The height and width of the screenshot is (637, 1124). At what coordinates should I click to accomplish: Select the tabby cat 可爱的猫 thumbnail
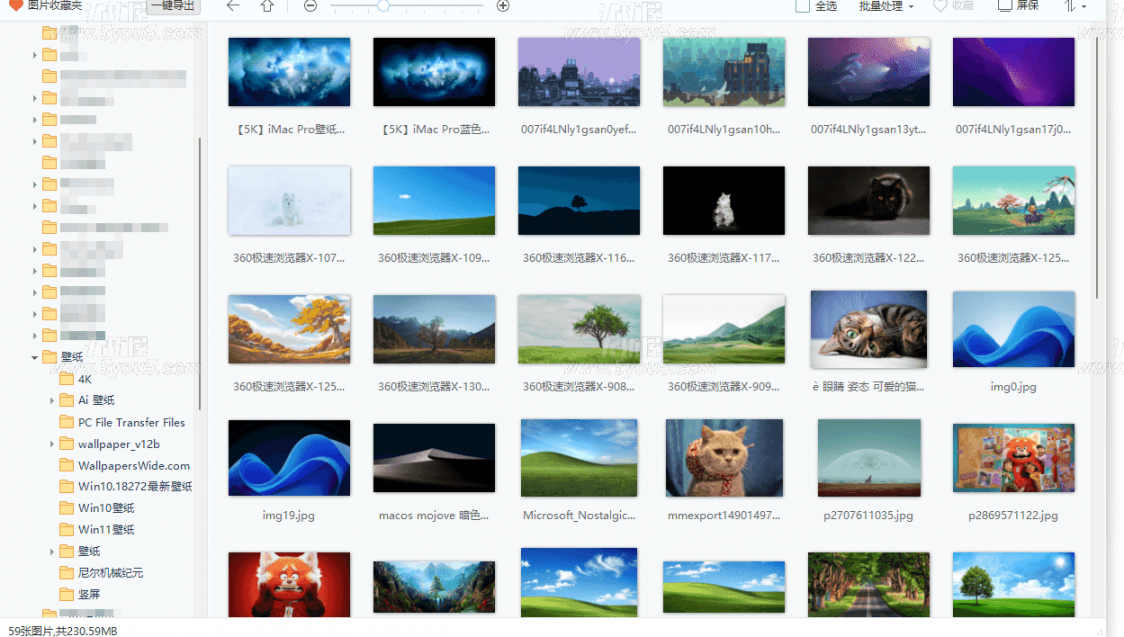pos(868,329)
